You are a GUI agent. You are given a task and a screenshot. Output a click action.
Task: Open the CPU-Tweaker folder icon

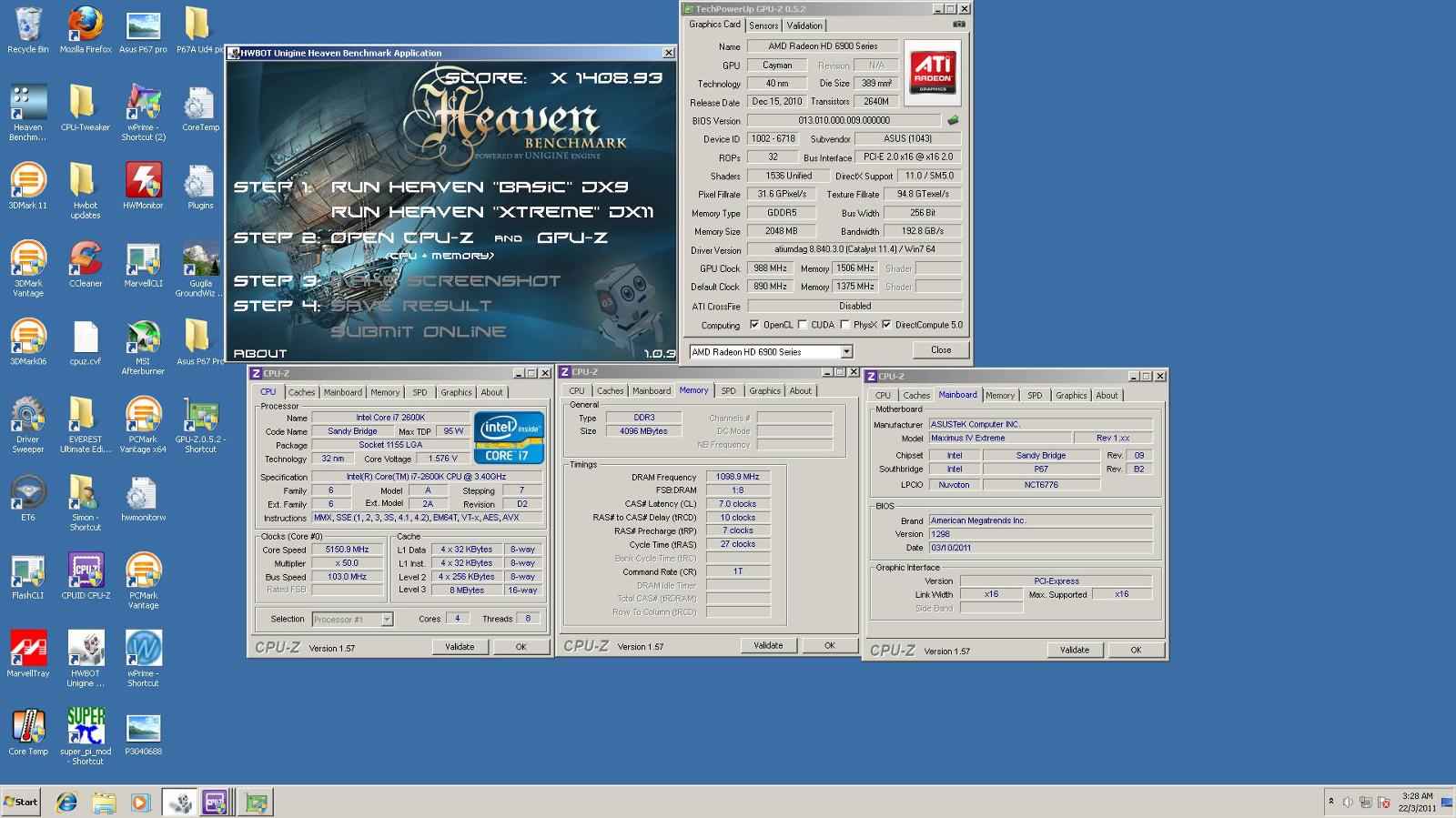pyautogui.click(x=86, y=108)
